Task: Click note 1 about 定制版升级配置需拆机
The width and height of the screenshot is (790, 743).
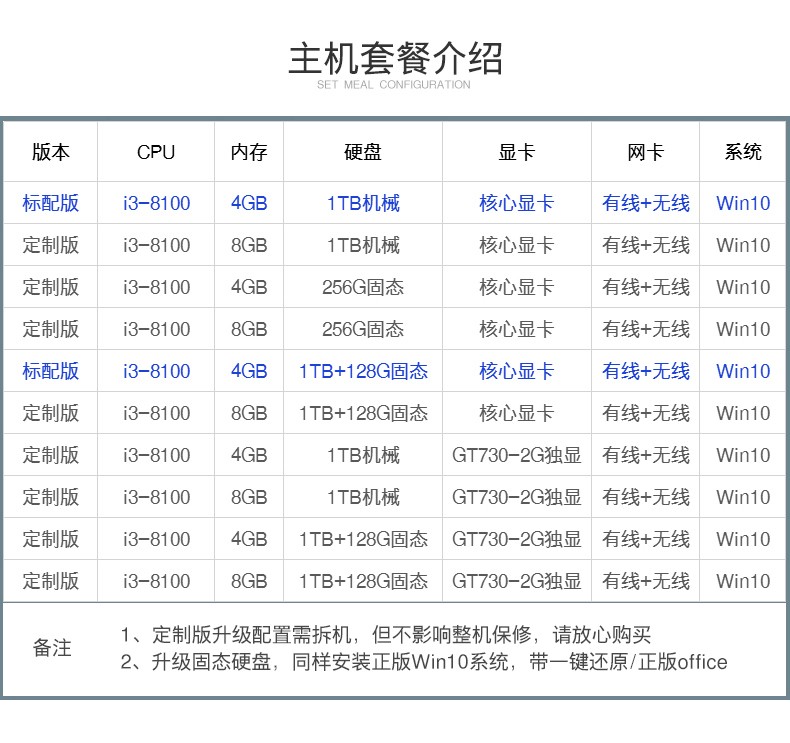Action: (385, 635)
